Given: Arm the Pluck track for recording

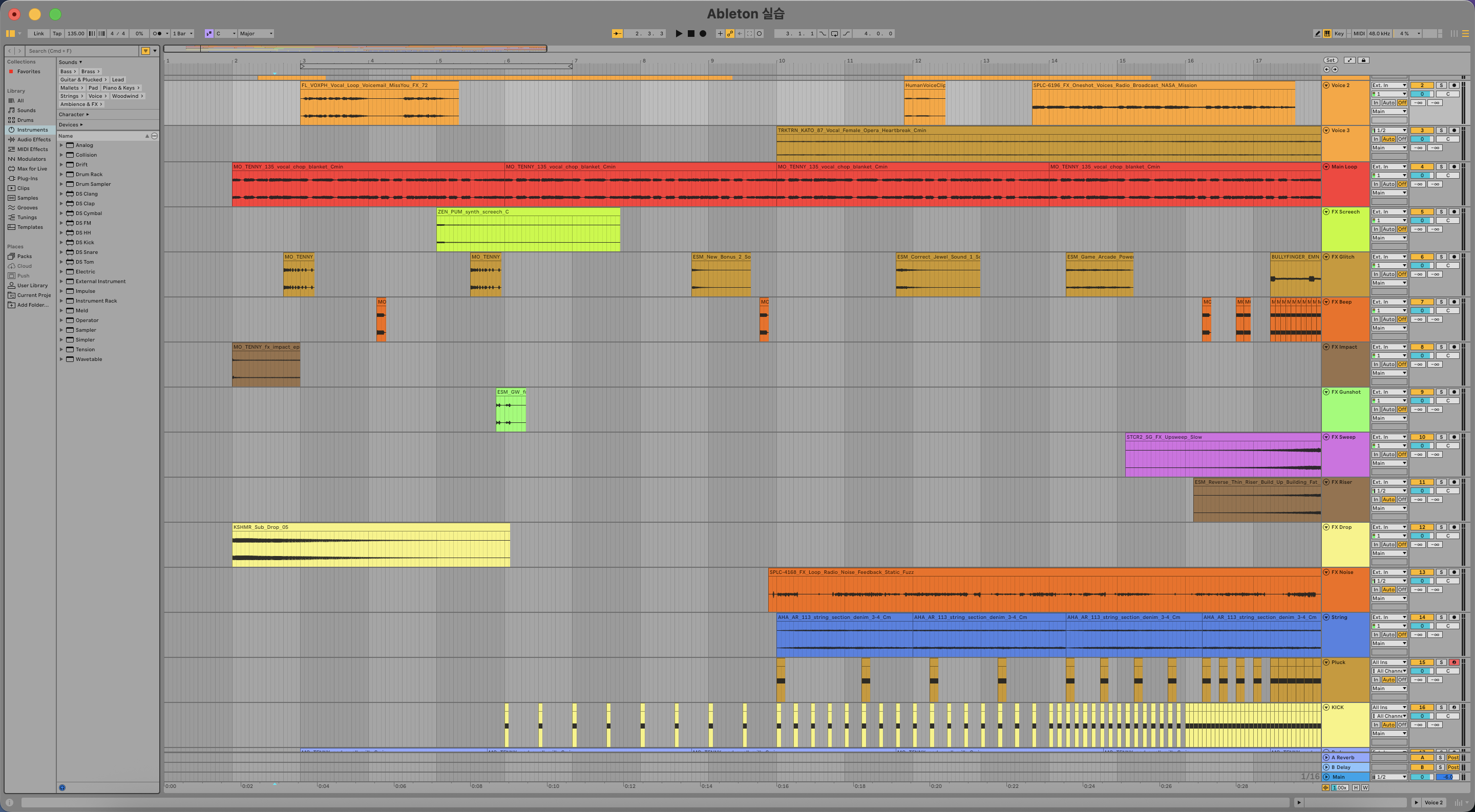Looking at the screenshot, I should click(1454, 663).
